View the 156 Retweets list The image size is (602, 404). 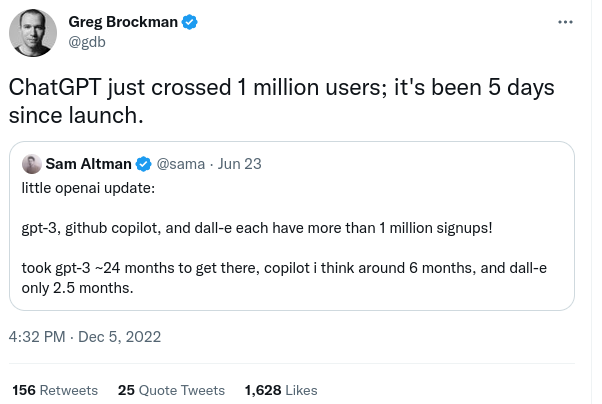coord(55,390)
